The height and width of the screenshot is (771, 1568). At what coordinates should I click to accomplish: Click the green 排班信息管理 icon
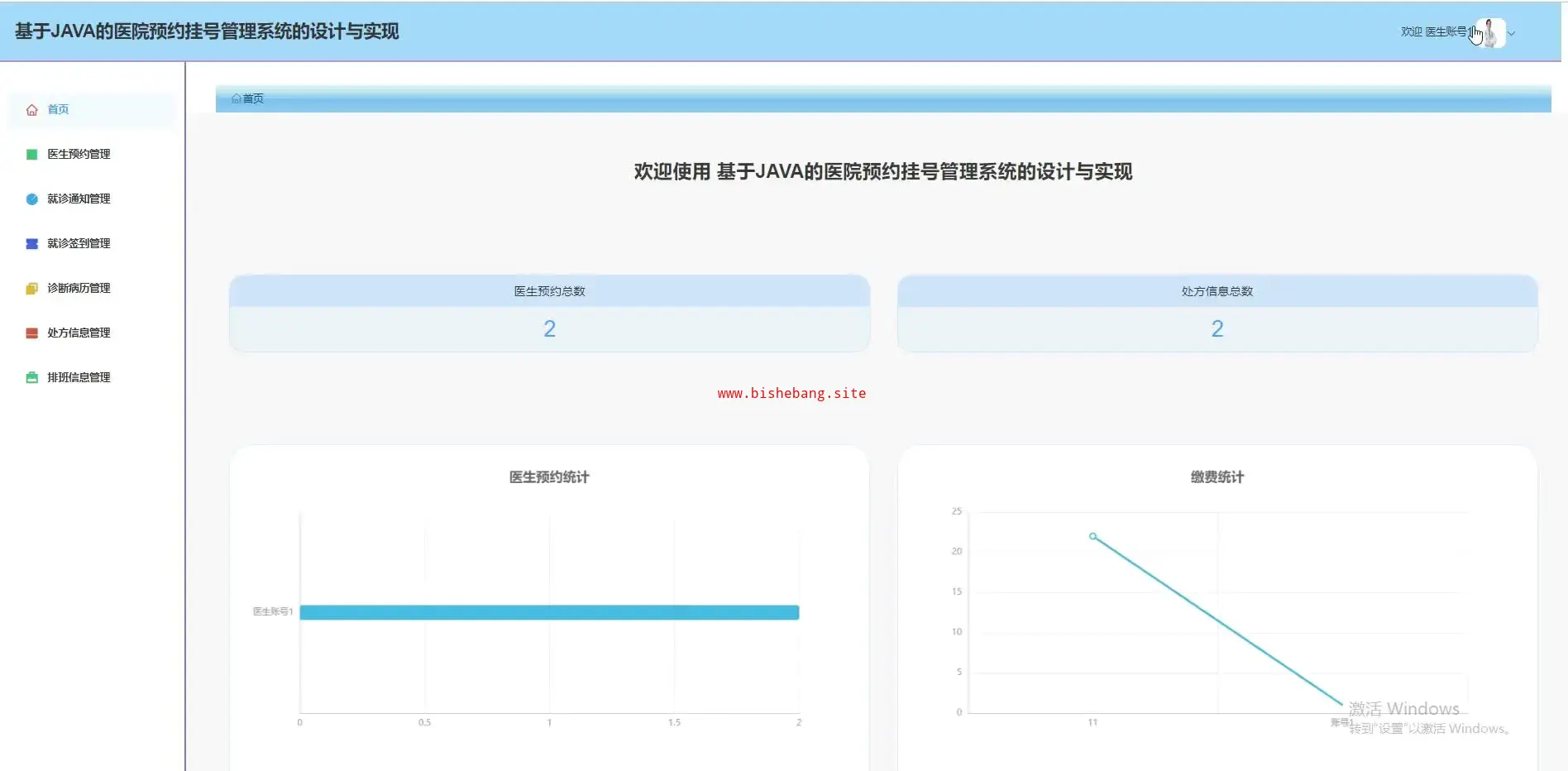(x=32, y=378)
